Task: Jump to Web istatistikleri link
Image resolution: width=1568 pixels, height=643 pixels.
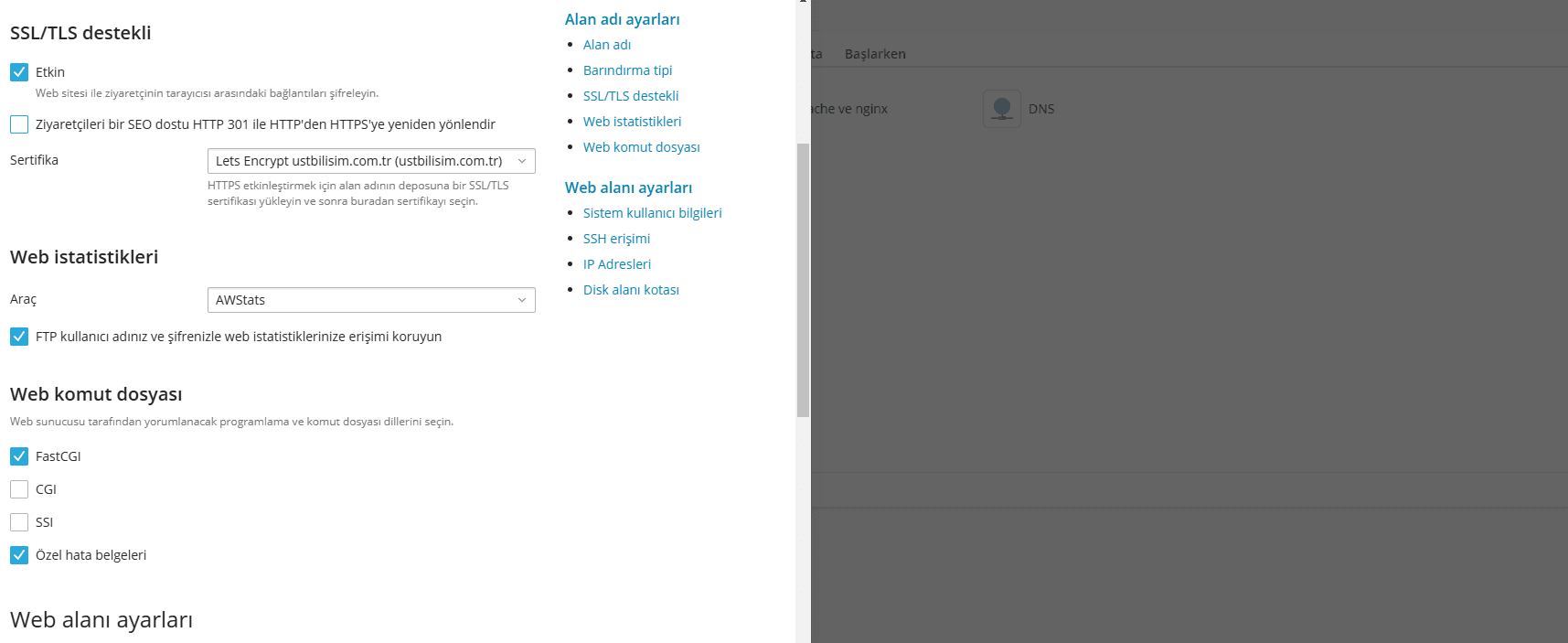Action: 632,122
